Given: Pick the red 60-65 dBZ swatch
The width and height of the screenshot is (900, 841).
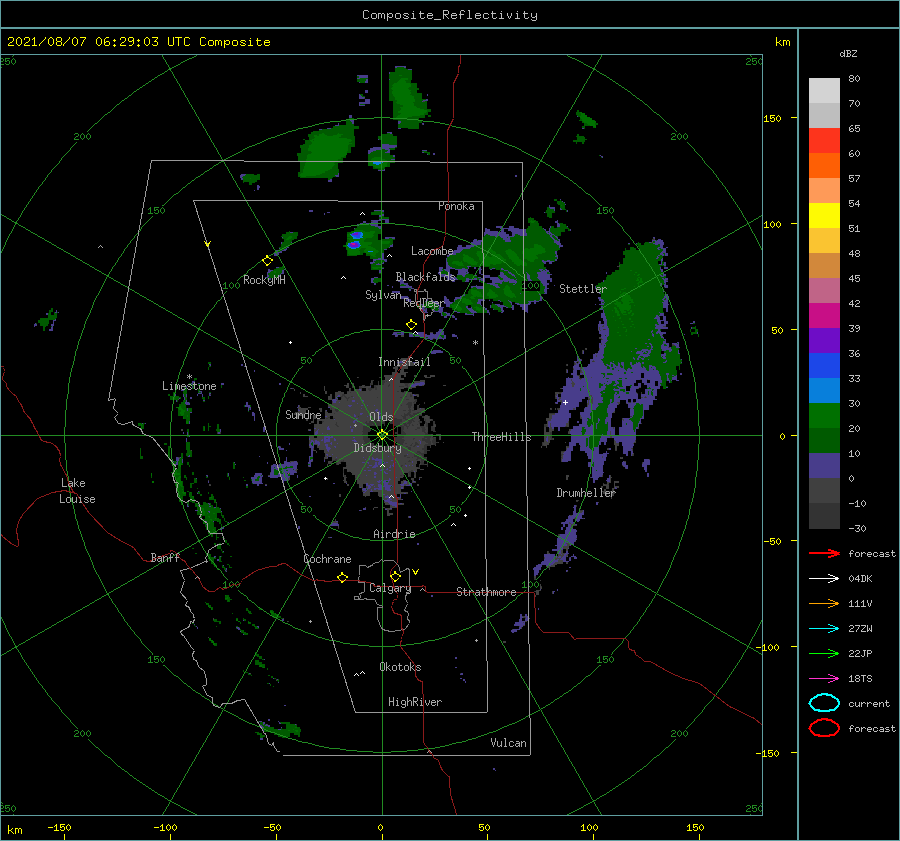Looking at the screenshot, I should point(824,140).
